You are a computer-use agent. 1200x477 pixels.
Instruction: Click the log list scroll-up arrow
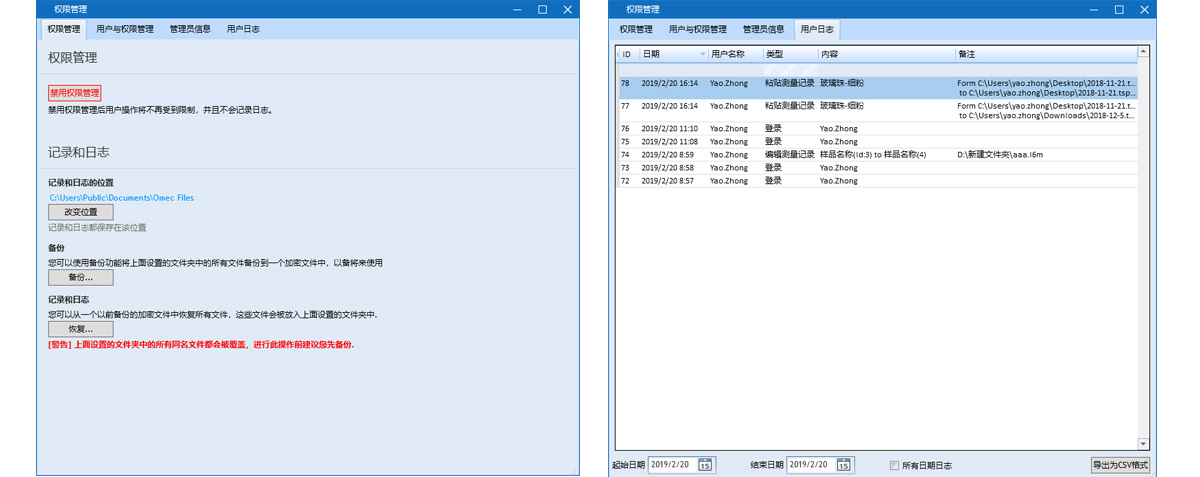[x=1143, y=53]
